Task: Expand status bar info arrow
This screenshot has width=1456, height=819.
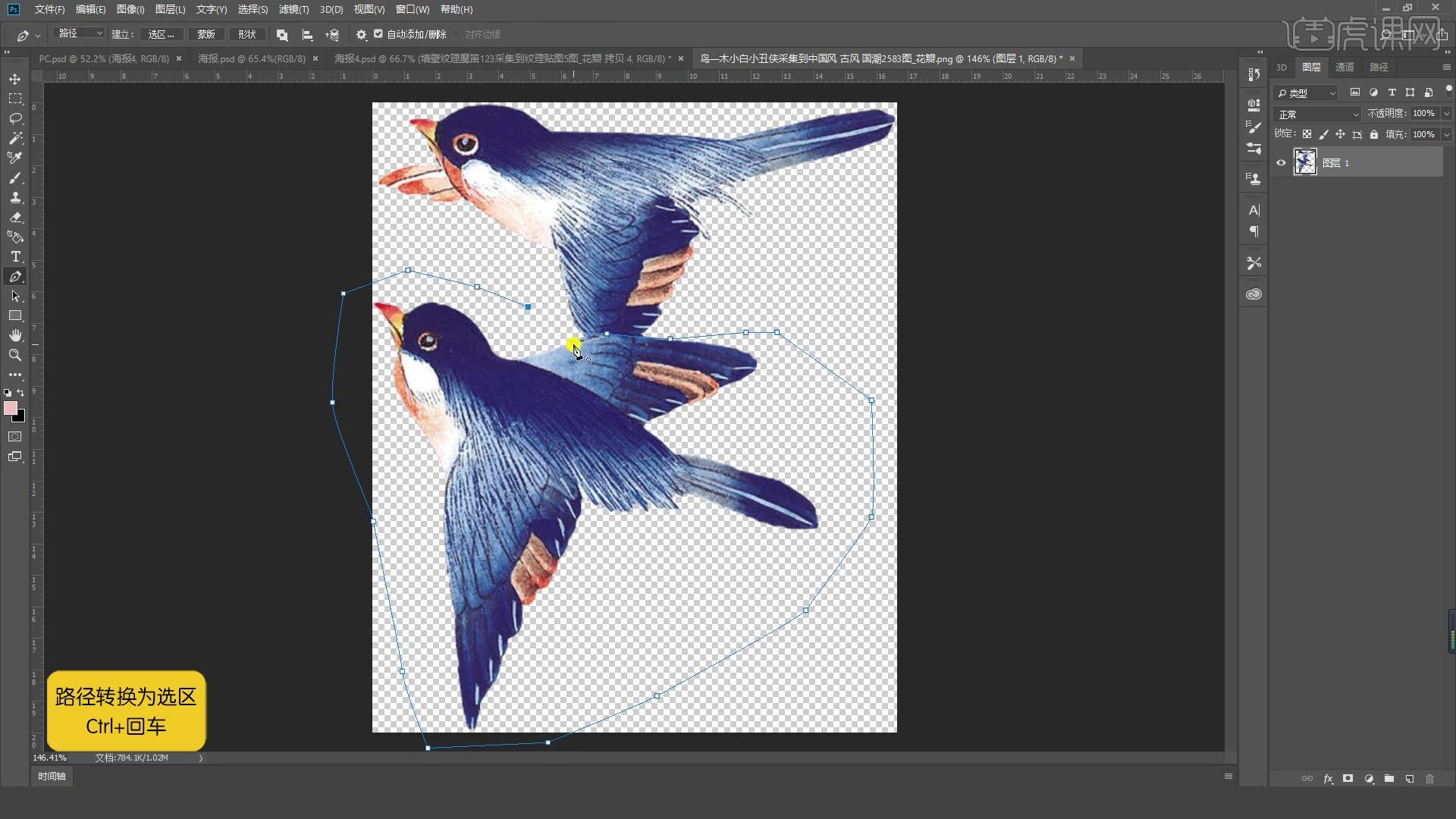Action: 201,758
